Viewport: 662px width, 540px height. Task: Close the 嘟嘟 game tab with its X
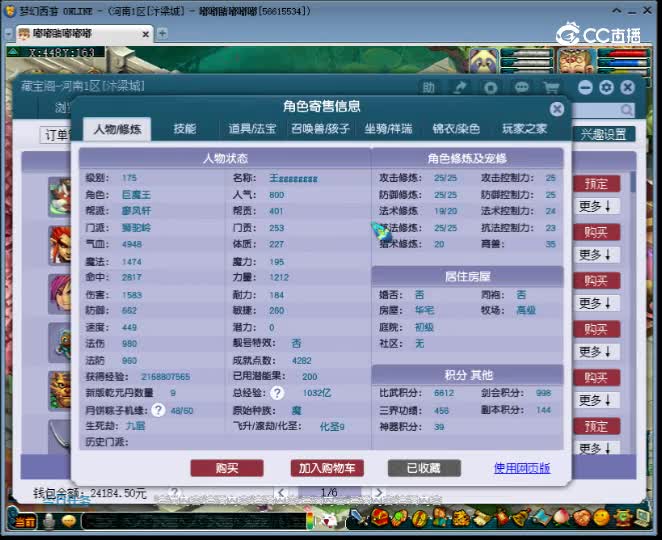[145, 34]
